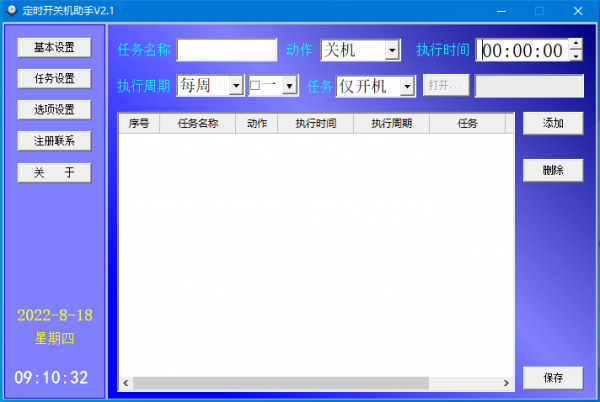Open 注册联系 page
This screenshot has height=402, width=600.
[54, 141]
